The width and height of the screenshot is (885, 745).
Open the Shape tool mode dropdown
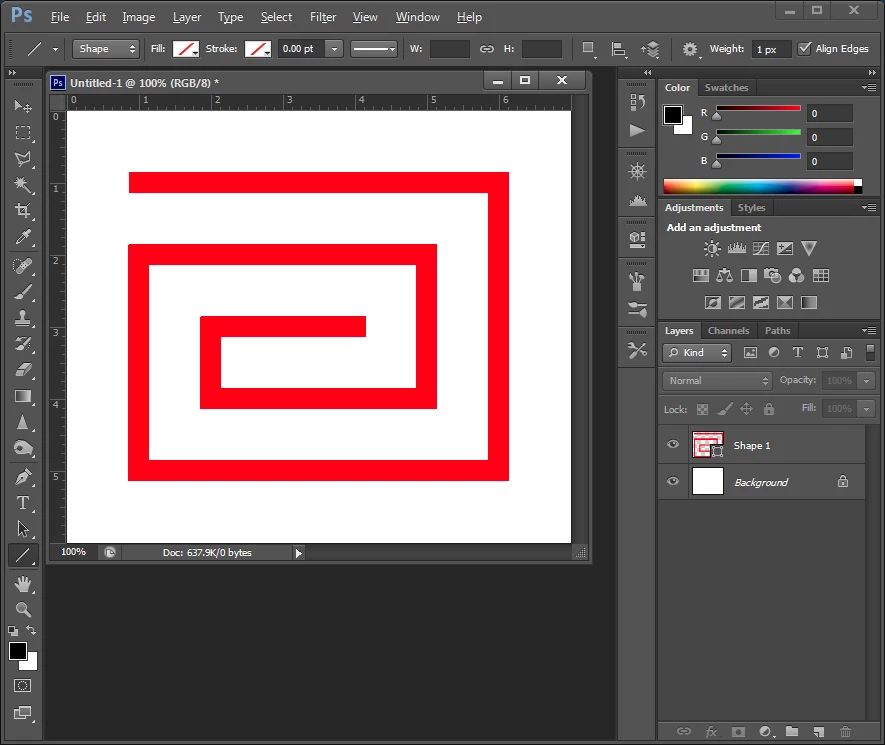[x=106, y=49]
